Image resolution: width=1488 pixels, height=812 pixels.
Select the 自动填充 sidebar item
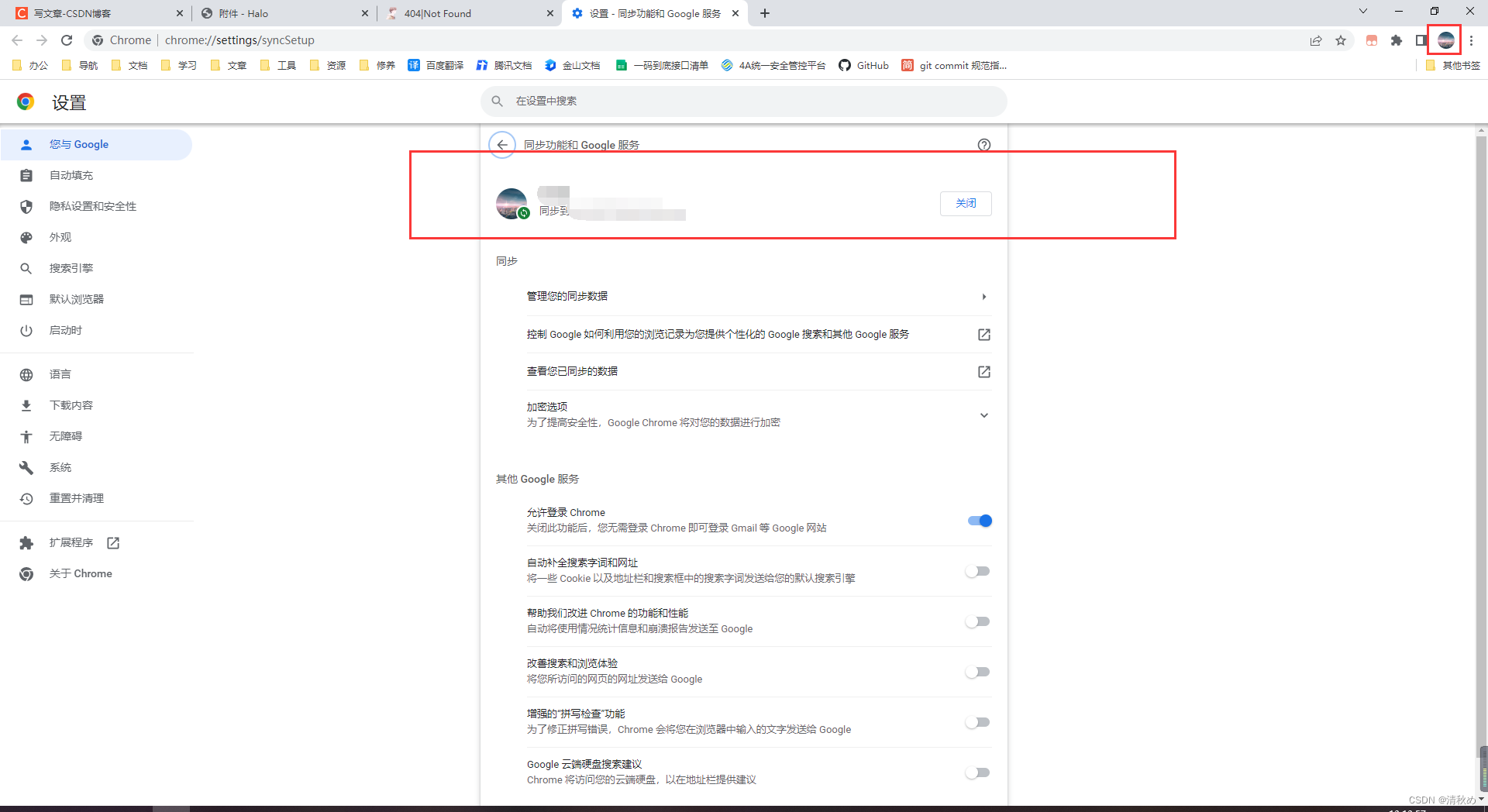pyautogui.click(x=71, y=175)
